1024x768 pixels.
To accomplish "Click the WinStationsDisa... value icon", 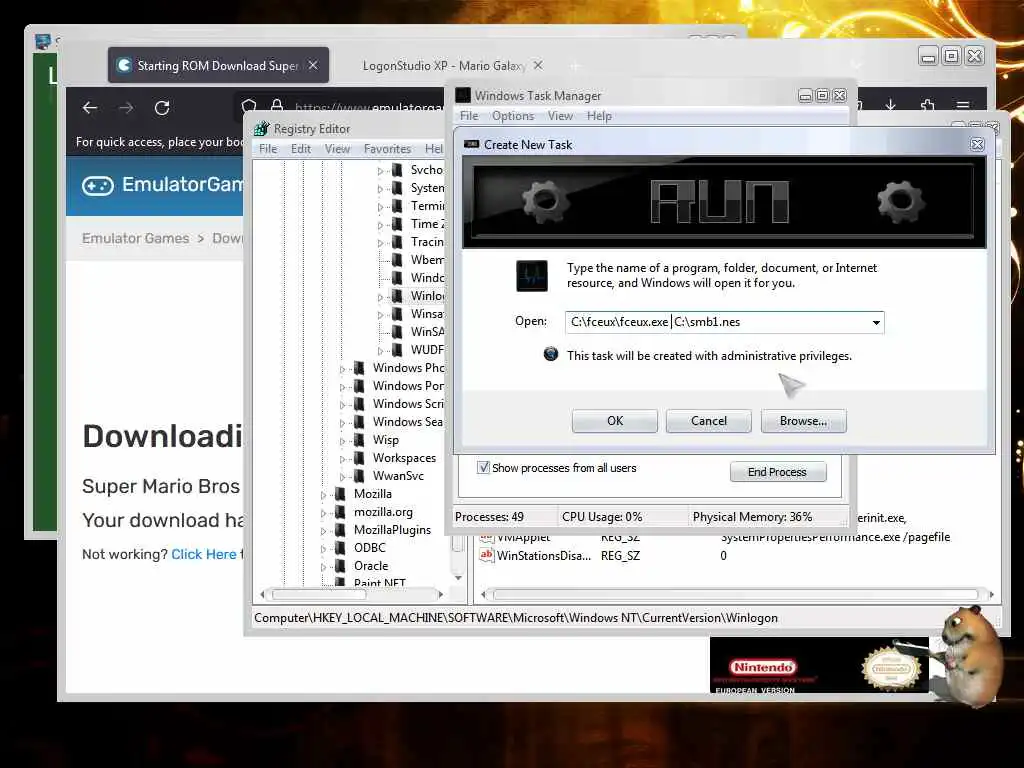I will [x=487, y=555].
